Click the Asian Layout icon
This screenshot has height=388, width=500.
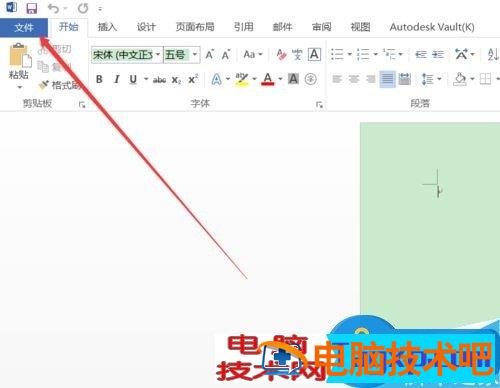tap(462, 54)
